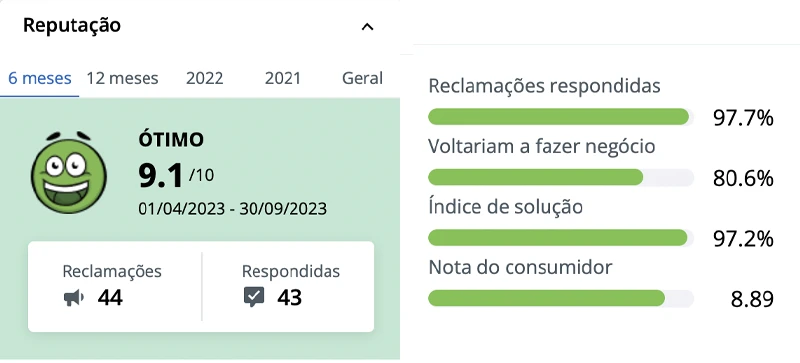Image resolution: width=800 pixels, height=363 pixels.
Task: Click the Respondidas count 43
Action: pos(290,297)
